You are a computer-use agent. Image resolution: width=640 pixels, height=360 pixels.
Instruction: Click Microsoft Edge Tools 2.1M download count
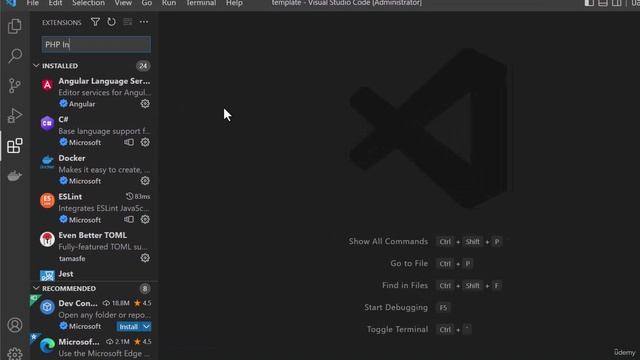pos(118,341)
